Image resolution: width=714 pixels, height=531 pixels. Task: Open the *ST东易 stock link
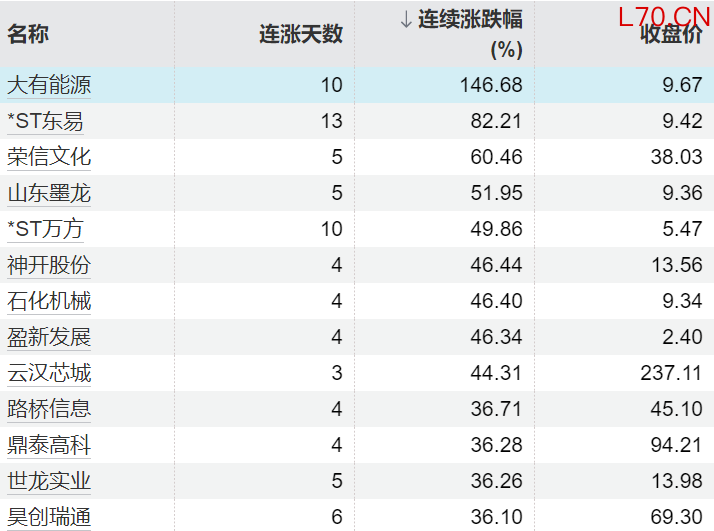coord(46,121)
